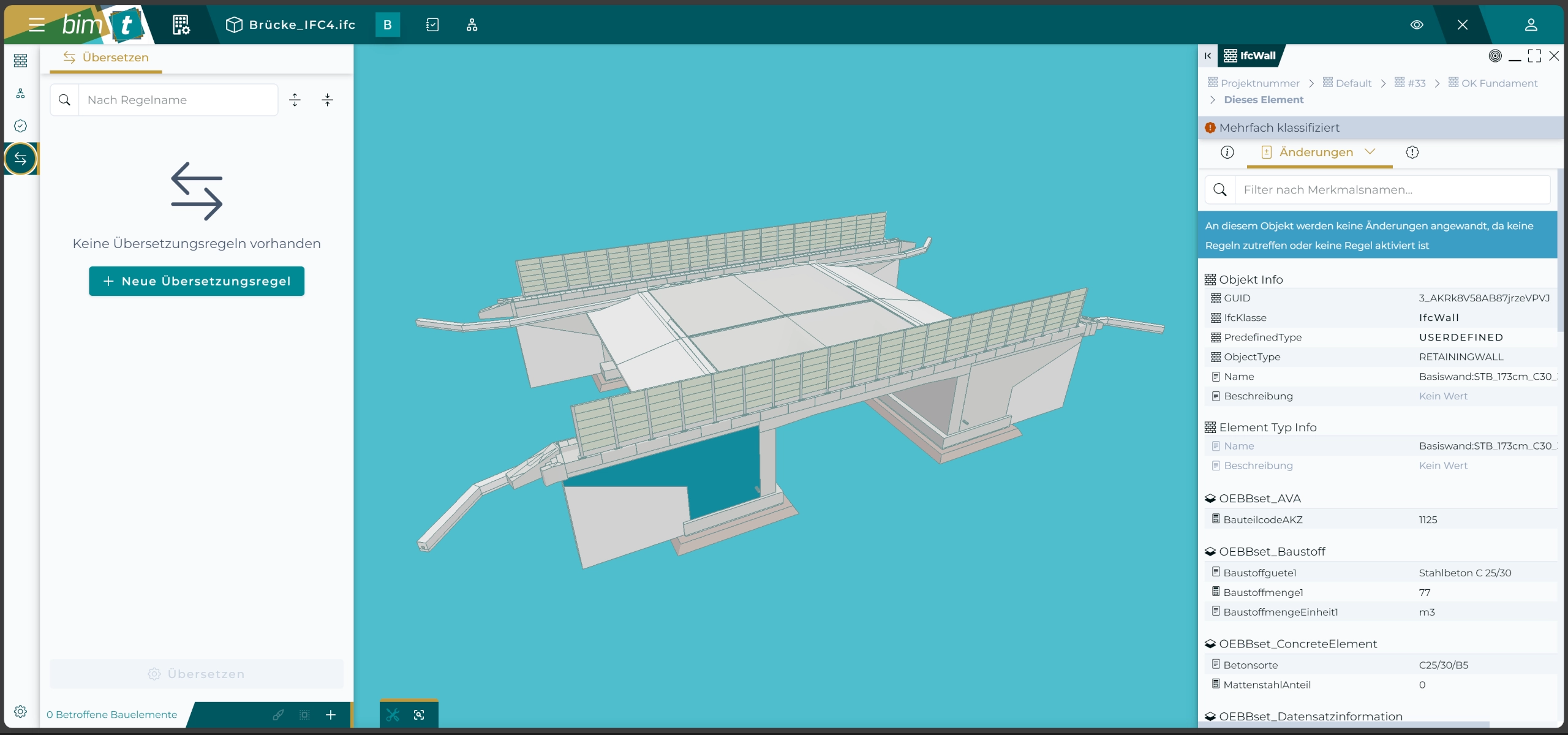This screenshot has height=735, width=1568.
Task: Select the Übersetzen tab
Action: coord(106,58)
